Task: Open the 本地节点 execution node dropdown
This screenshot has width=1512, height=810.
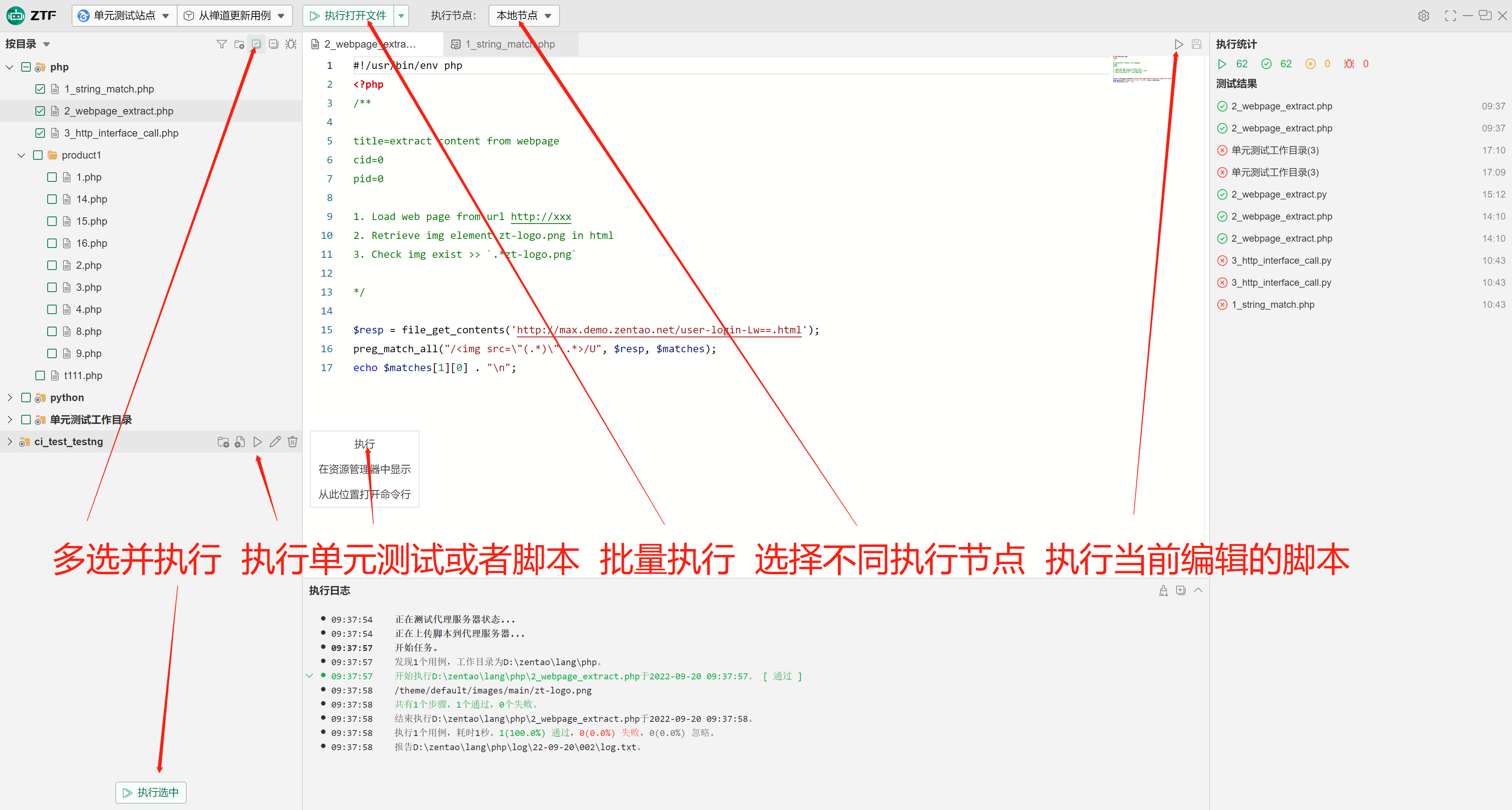Action: point(524,16)
